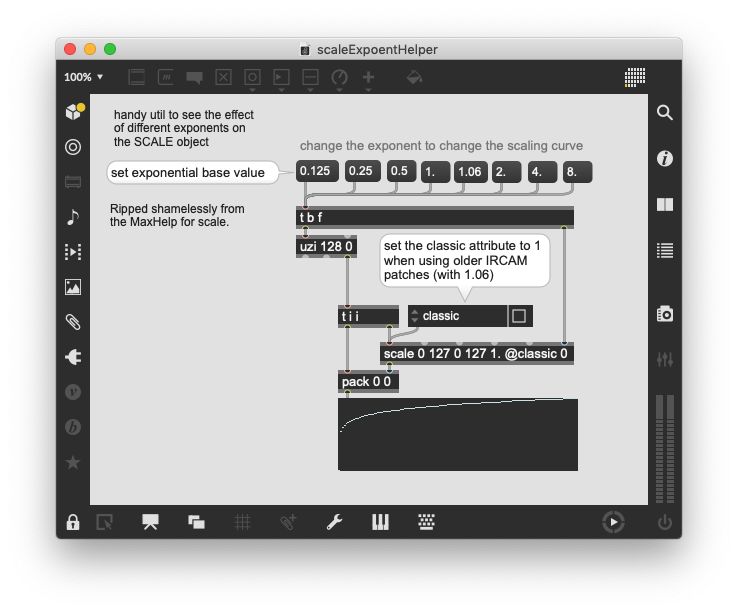
Task: Open the Images browser in left sidebar
Action: [x=73, y=287]
